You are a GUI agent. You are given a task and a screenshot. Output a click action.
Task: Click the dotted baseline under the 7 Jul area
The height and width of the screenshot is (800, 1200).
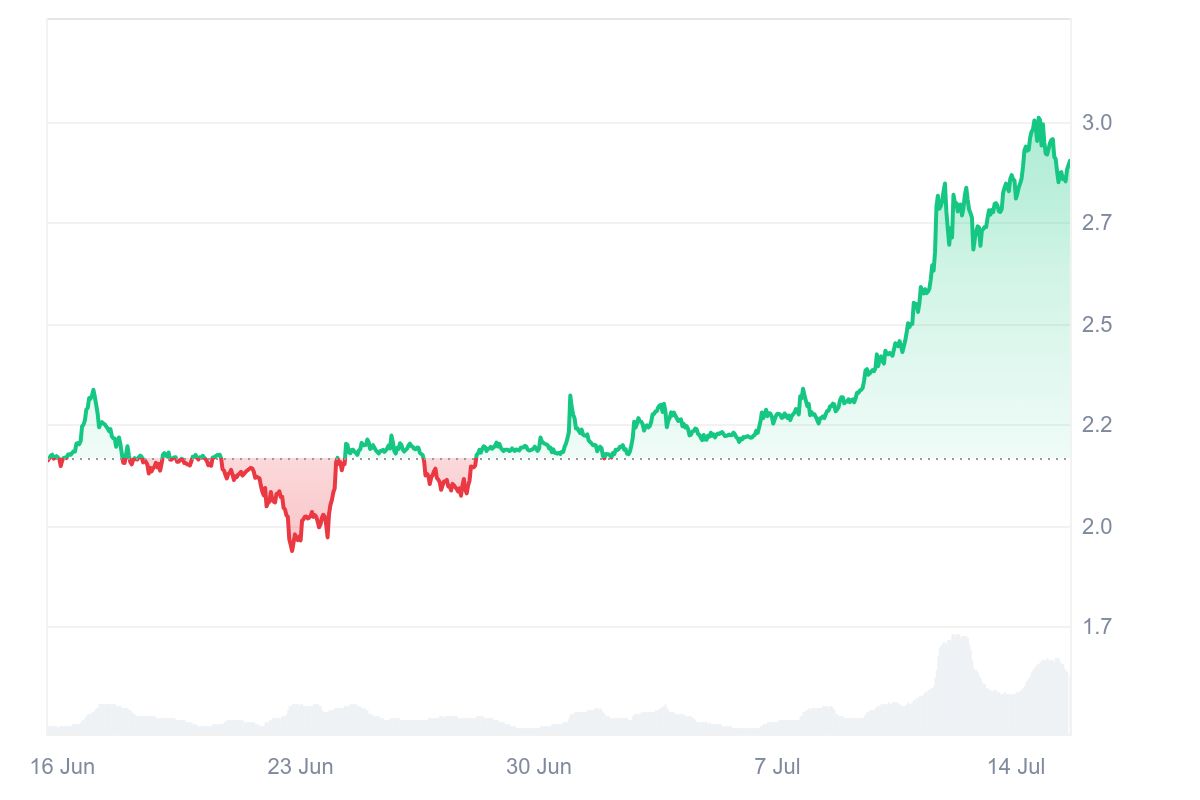pyautogui.click(x=777, y=459)
